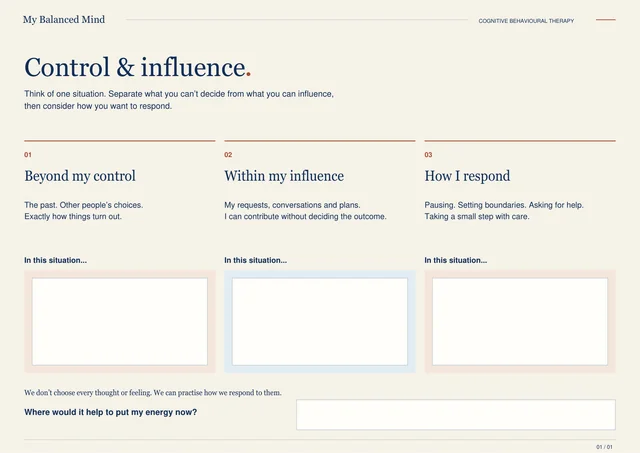Click the 'My Balanced Mind' title
Screen dimensions: 640x453
pos(64,20)
